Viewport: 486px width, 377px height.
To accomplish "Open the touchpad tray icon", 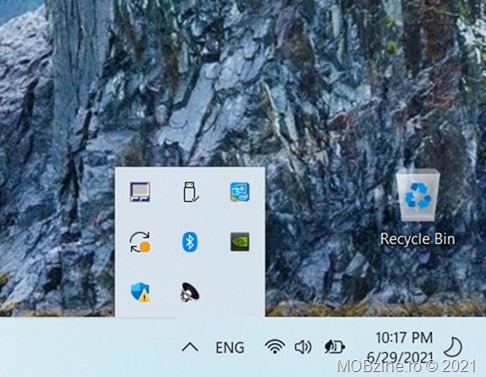I will point(140,192).
